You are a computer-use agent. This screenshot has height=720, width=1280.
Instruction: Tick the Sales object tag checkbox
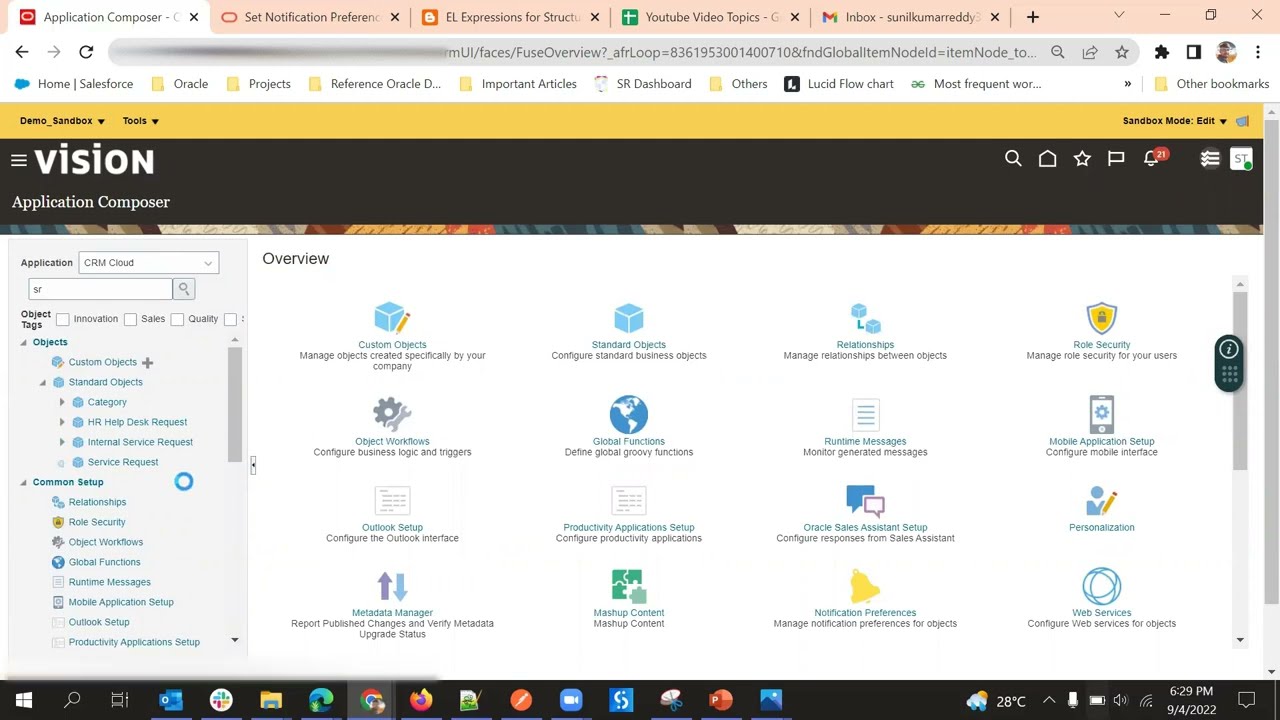(x=130, y=319)
